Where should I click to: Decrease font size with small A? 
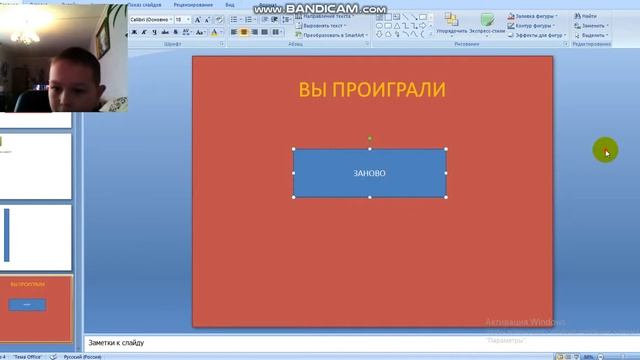tap(208, 20)
